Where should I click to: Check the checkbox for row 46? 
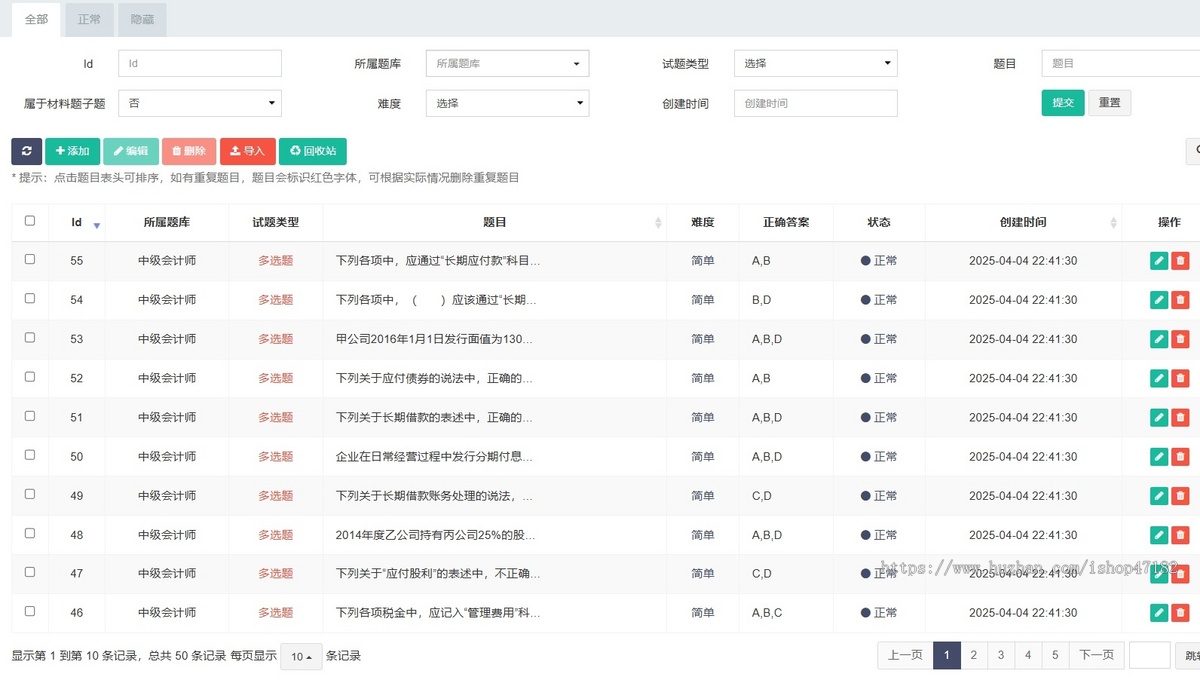click(30, 611)
